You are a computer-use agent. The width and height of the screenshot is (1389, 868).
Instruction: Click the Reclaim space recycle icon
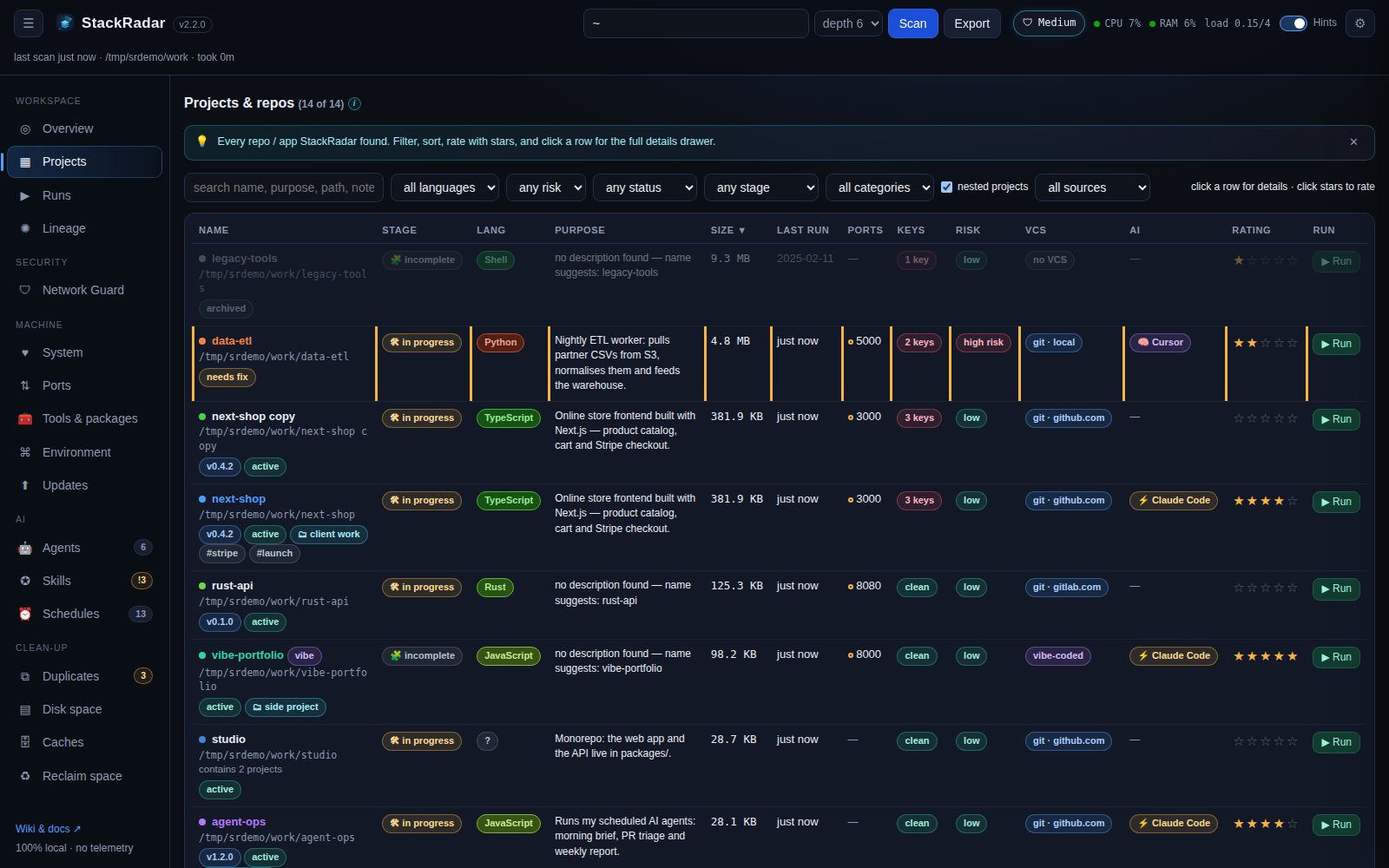click(x=25, y=776)
